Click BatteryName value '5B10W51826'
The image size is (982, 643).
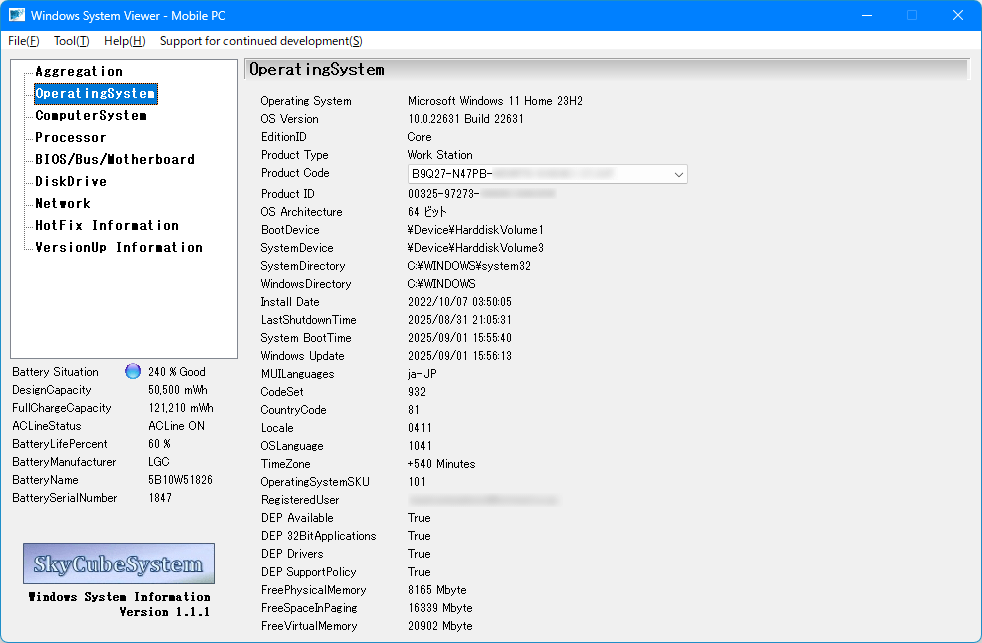[180, 480]
